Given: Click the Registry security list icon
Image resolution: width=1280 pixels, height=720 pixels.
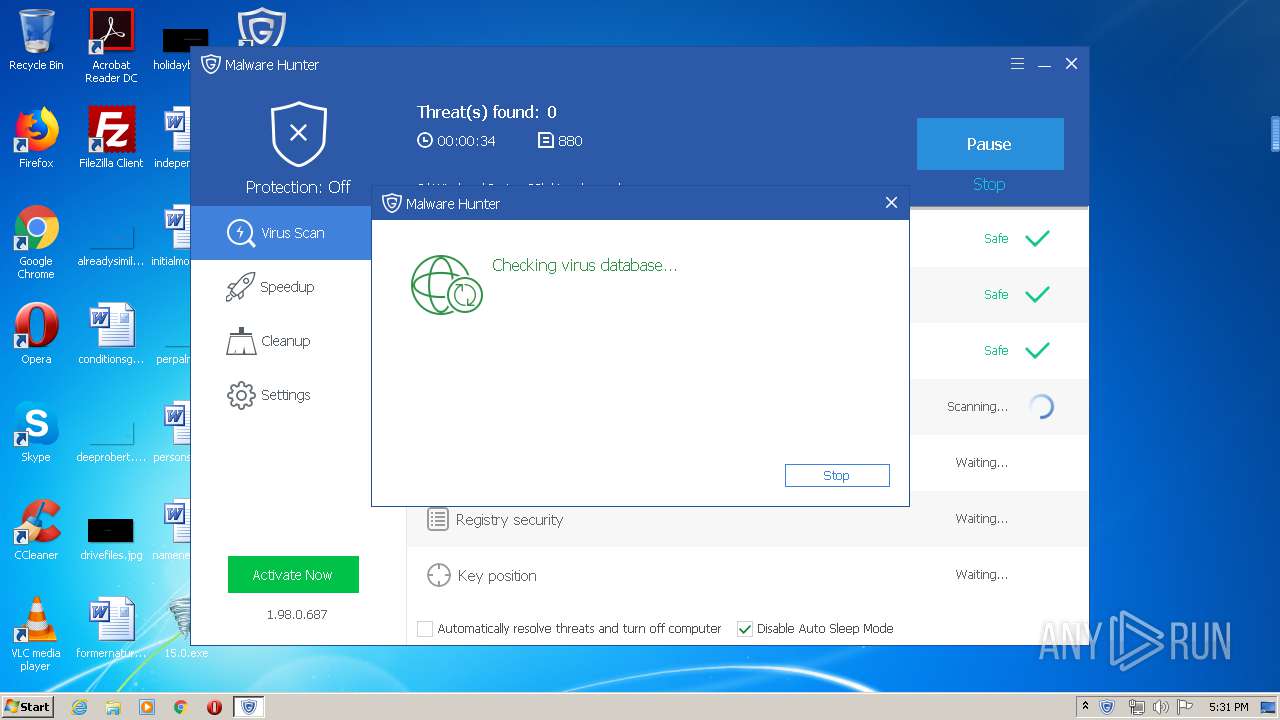Looking at the screenshot, I should pyautogui.click(x=438, y=519).
